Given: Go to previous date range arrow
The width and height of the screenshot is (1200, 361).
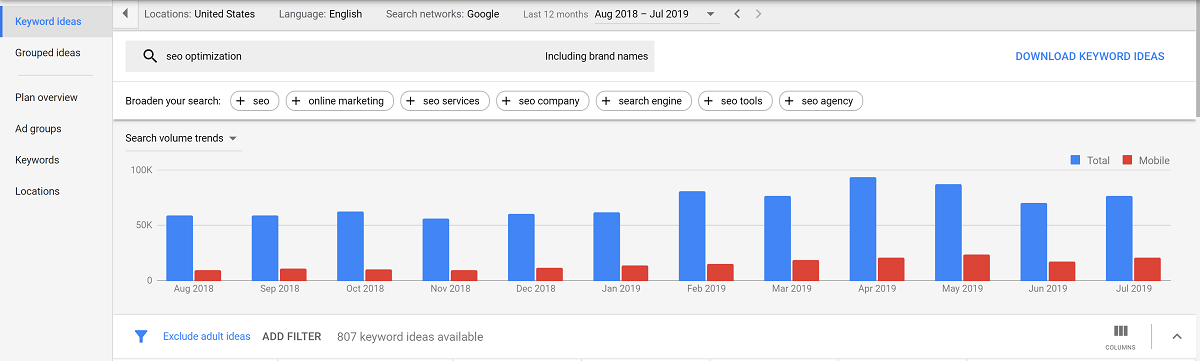Looking at the screenshot, I should click(x=737, y=14).
